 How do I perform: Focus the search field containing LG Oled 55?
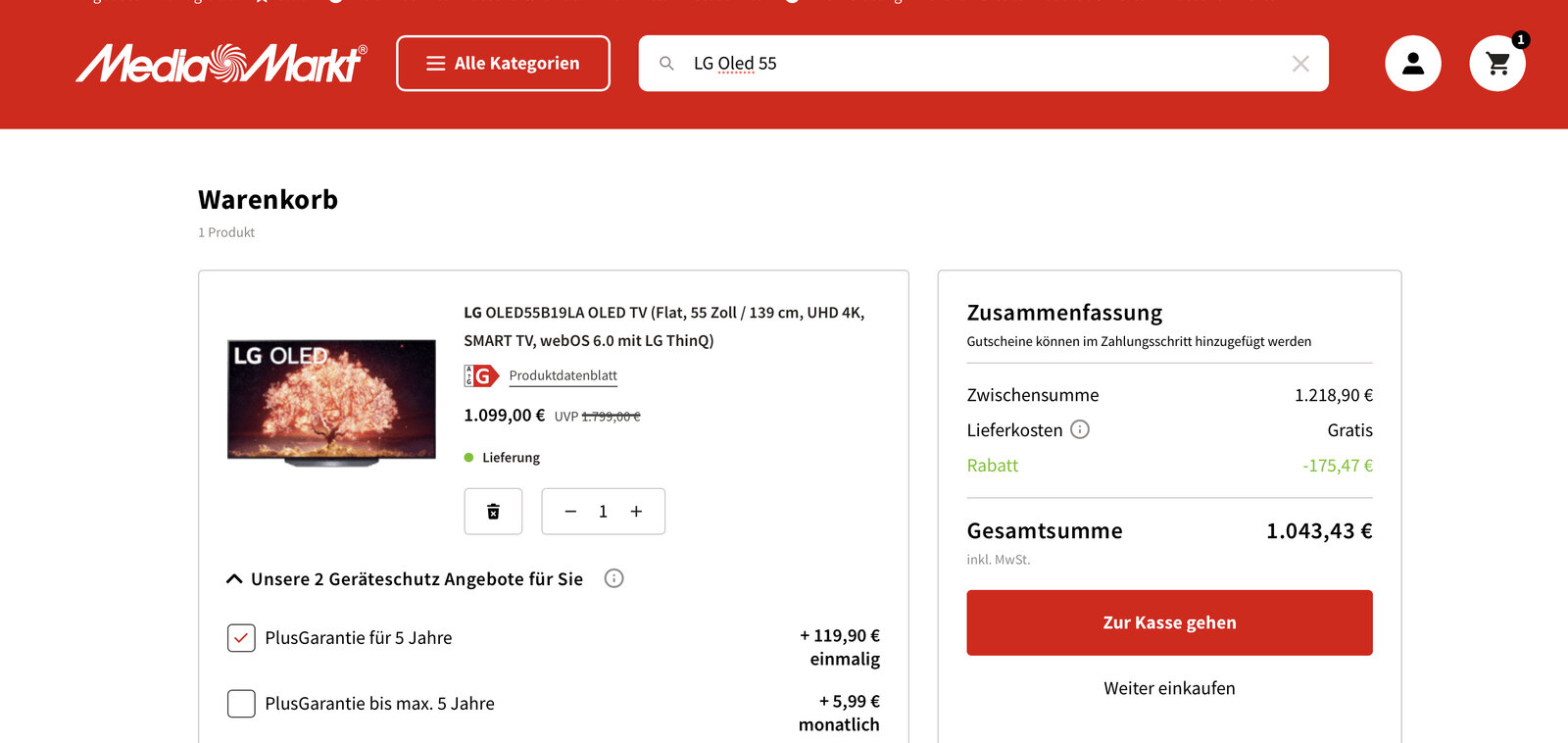pos(983,64)
